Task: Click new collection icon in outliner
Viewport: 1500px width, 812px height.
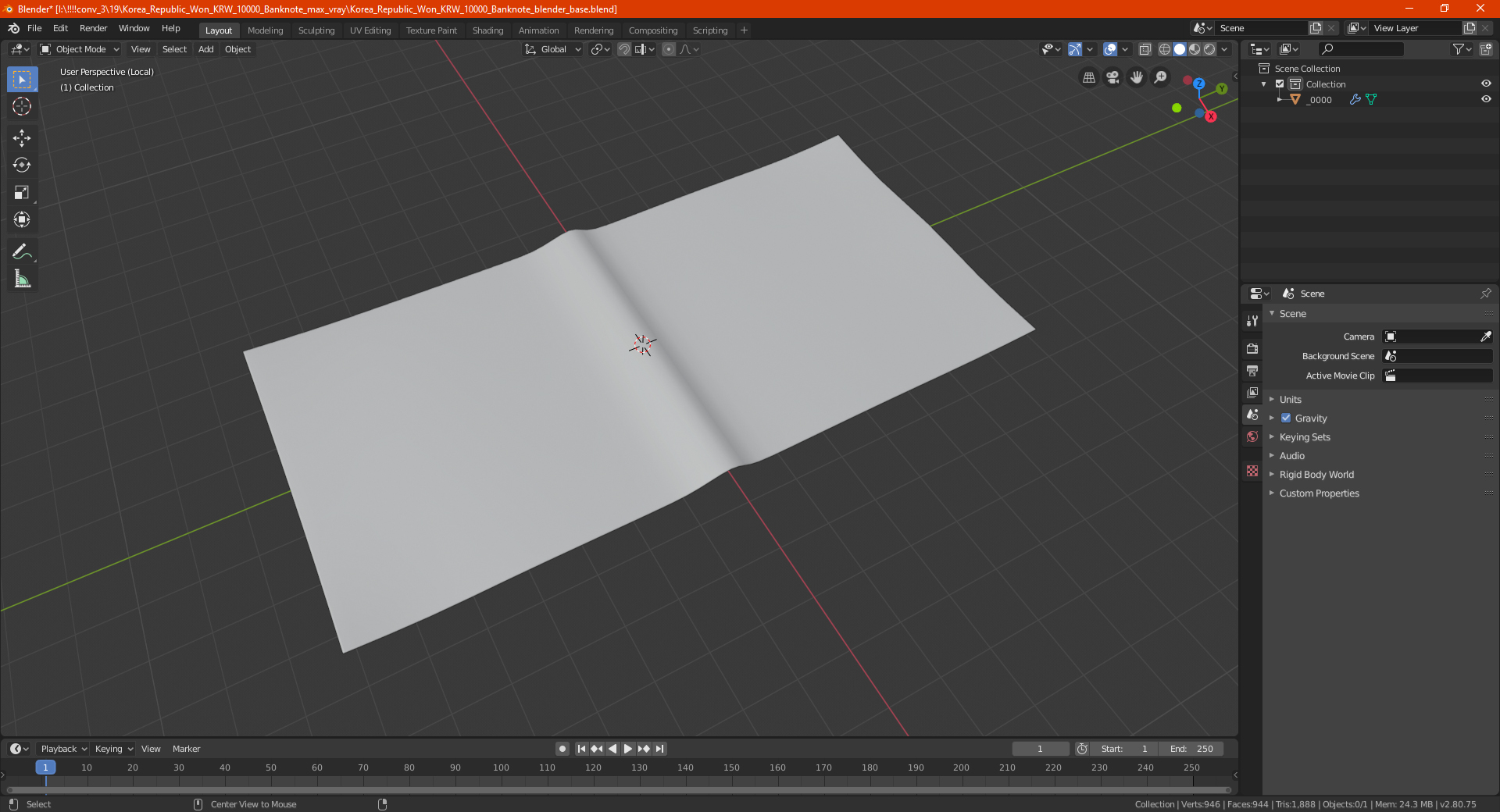Action: coord(1485,49)
